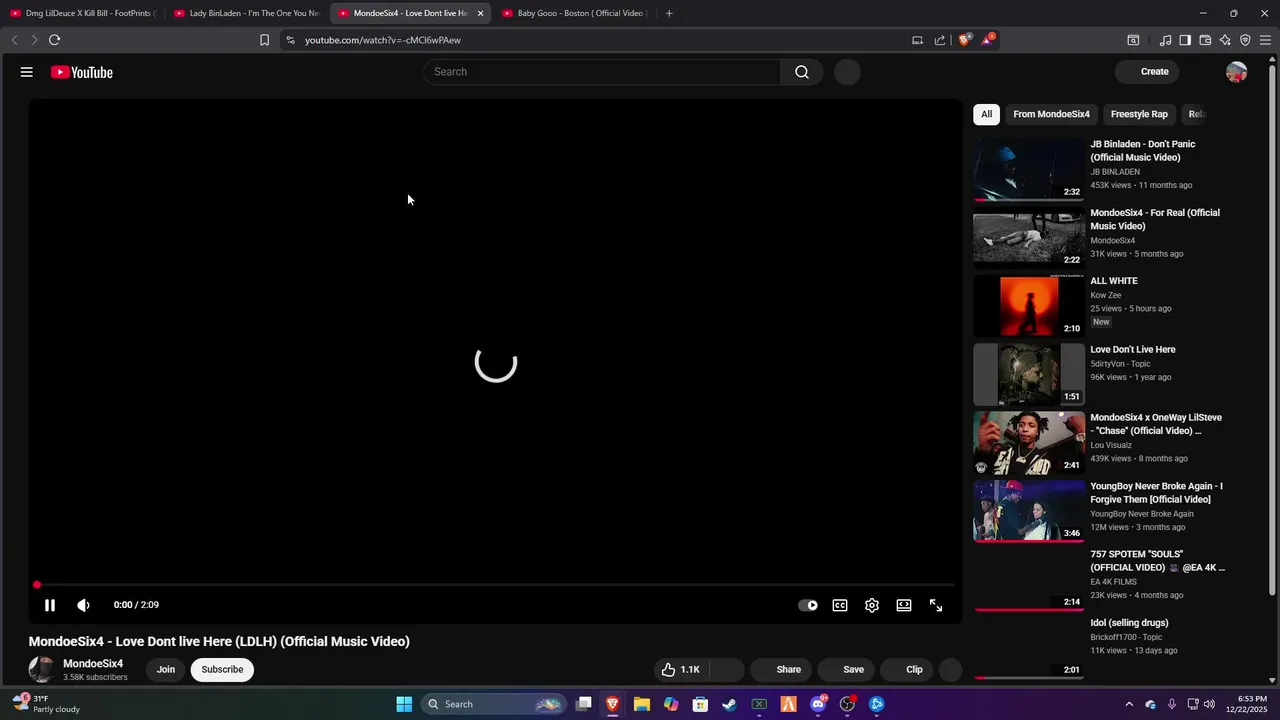The width and height of the screenshot is (1280, 720).
Task: Mute the video using the speaker icon
Action: pos(84,605)
